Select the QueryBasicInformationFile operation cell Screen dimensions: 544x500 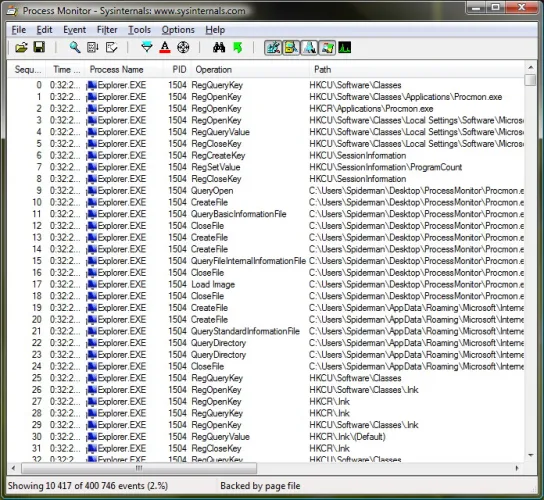pyautogui.click(x=239, y=214)
